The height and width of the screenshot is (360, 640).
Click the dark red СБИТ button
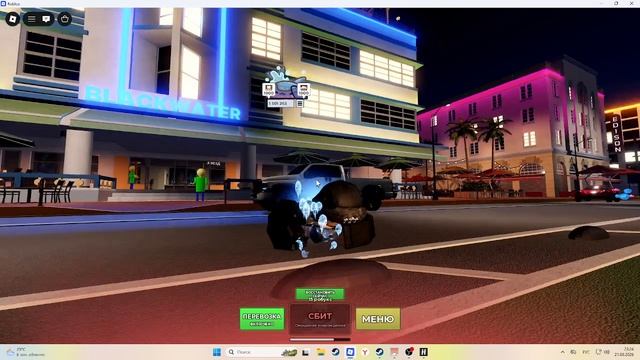pyautogui.click(x=320, y=319)
